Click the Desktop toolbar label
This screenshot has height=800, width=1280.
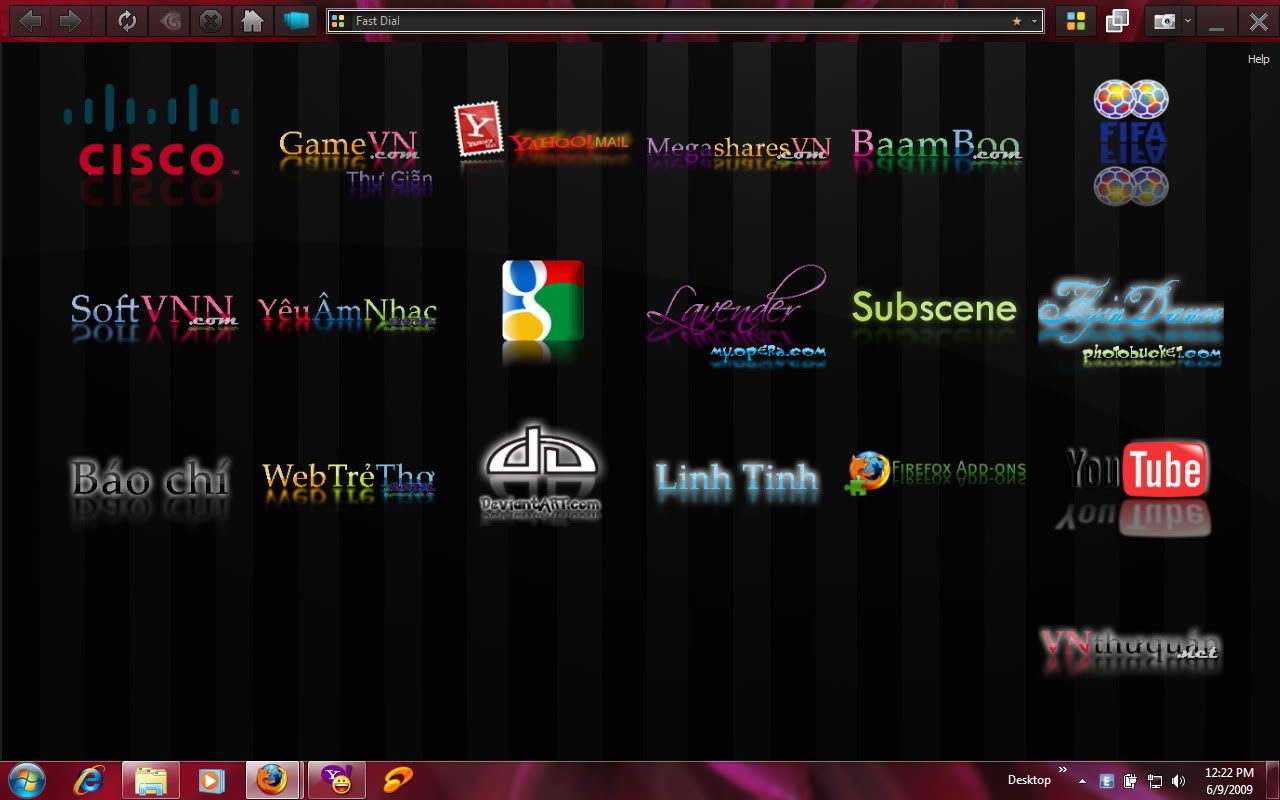[1029, 780]
